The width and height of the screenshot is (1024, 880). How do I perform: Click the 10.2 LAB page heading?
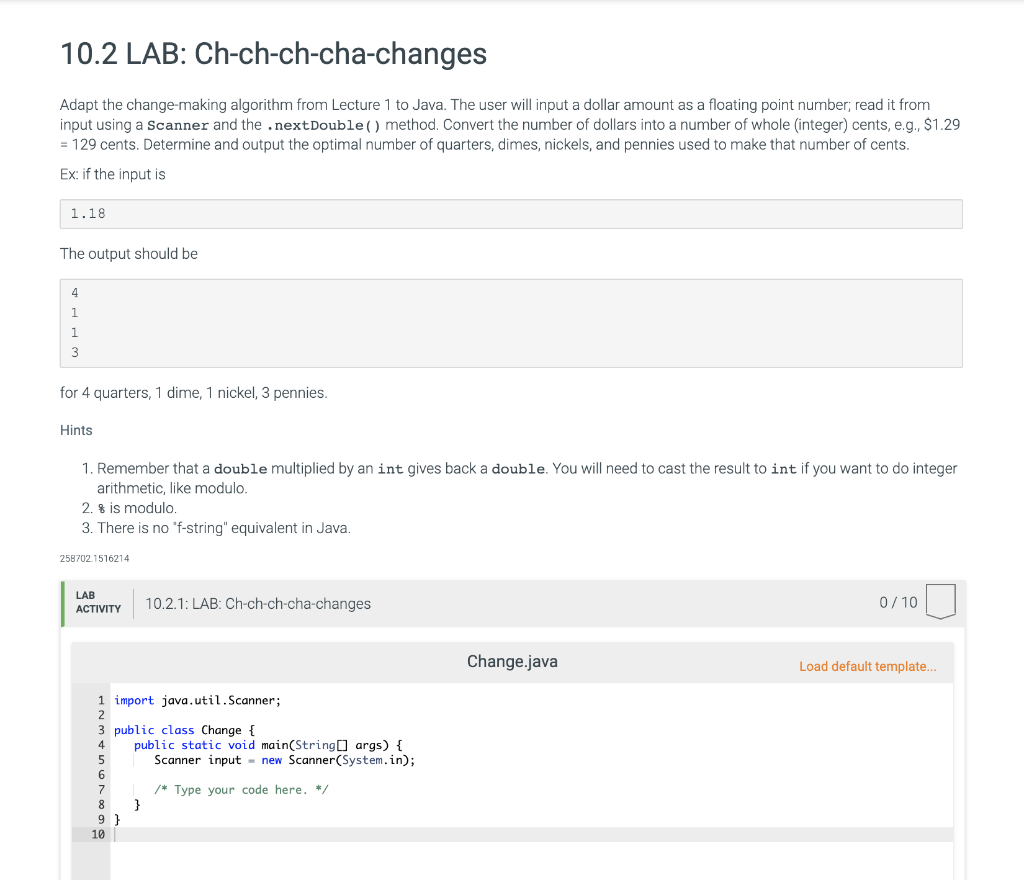272,55
